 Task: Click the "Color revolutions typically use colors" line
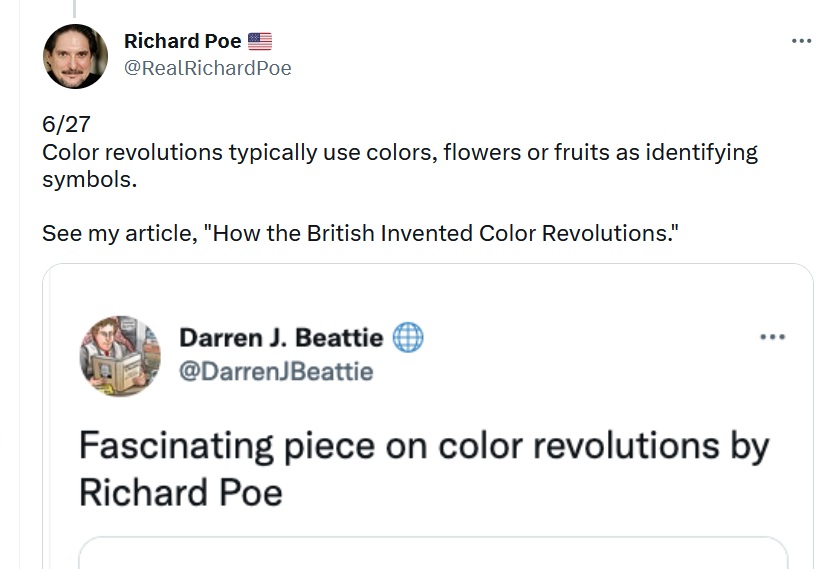(x=240, y=153)
